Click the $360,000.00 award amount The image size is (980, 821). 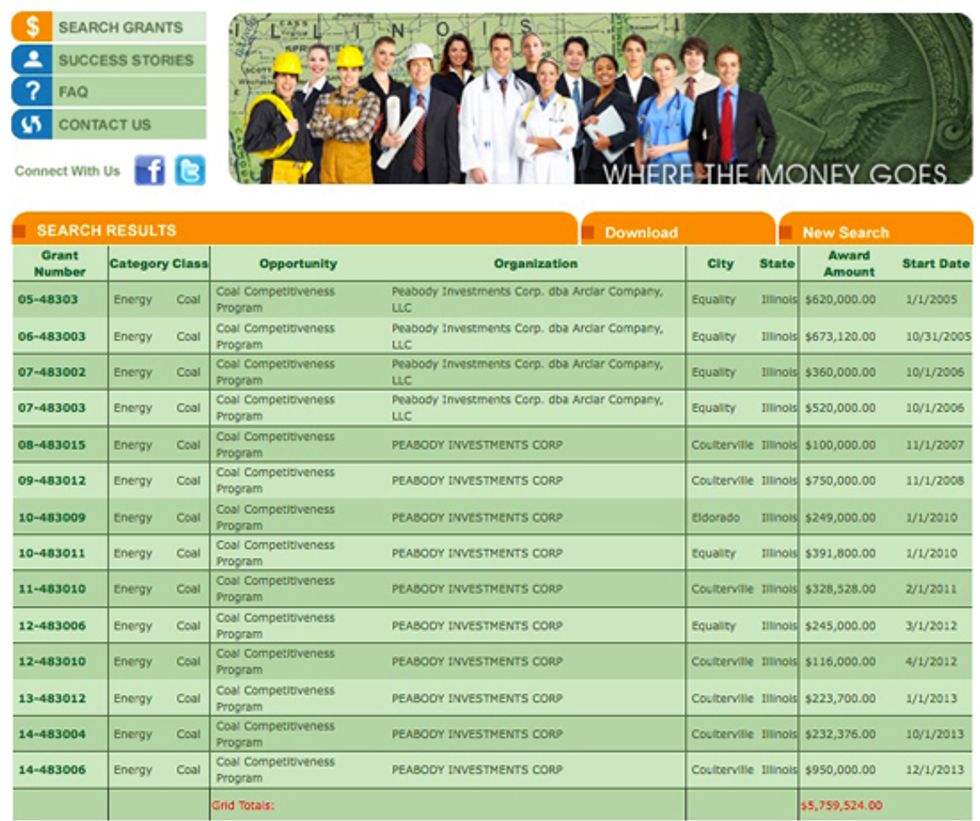click(840, 372)
